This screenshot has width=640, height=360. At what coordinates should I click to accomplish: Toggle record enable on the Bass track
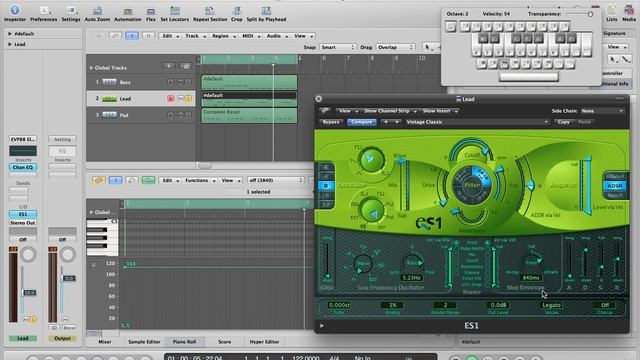point(171,82)
